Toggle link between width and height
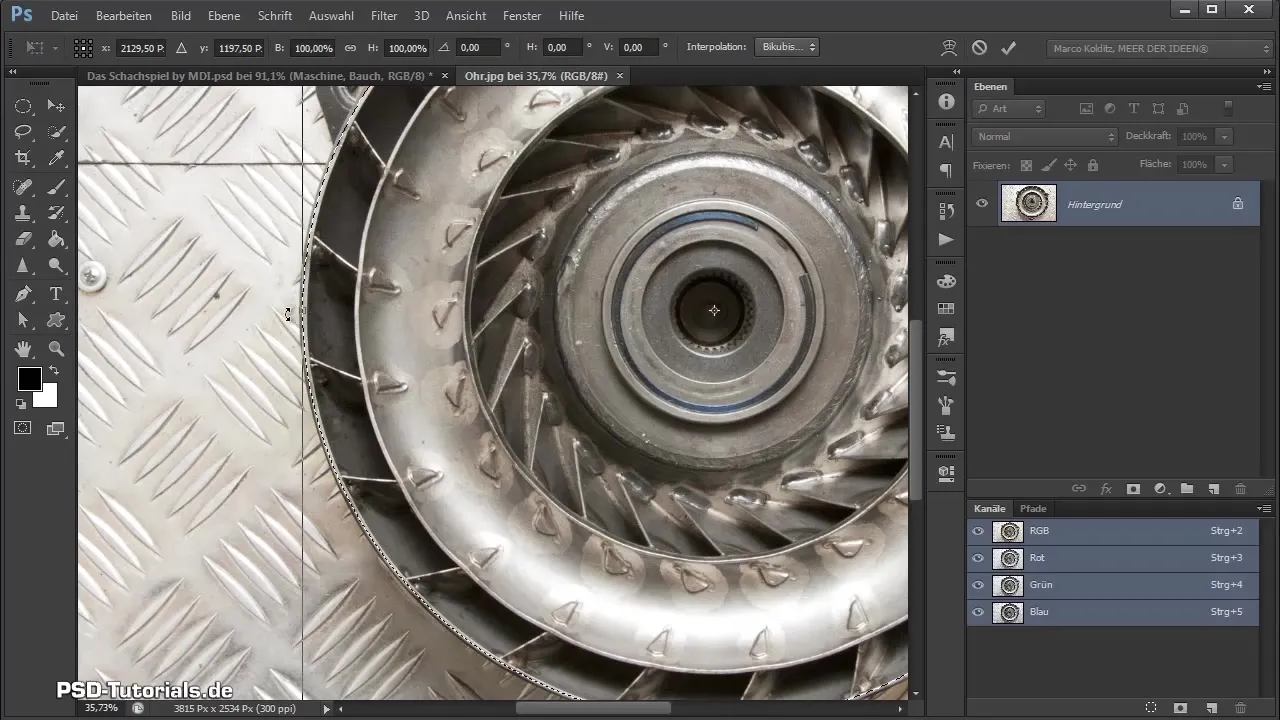Viewport: 1280px width, 720px height. click(350, 47)
